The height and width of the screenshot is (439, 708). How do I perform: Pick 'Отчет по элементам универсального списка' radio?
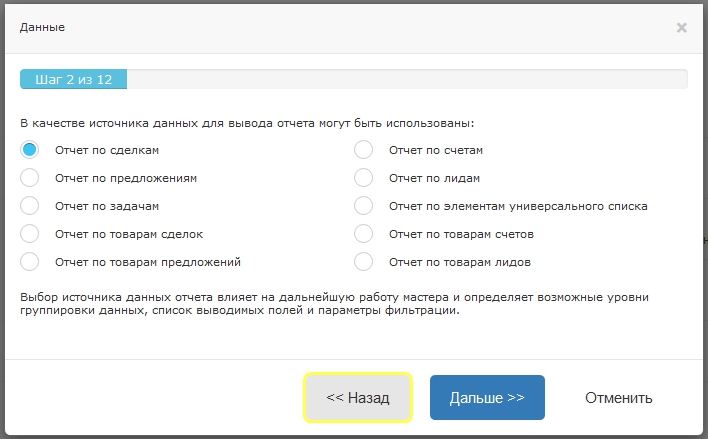pyautogui.click(x=364, y=206)
